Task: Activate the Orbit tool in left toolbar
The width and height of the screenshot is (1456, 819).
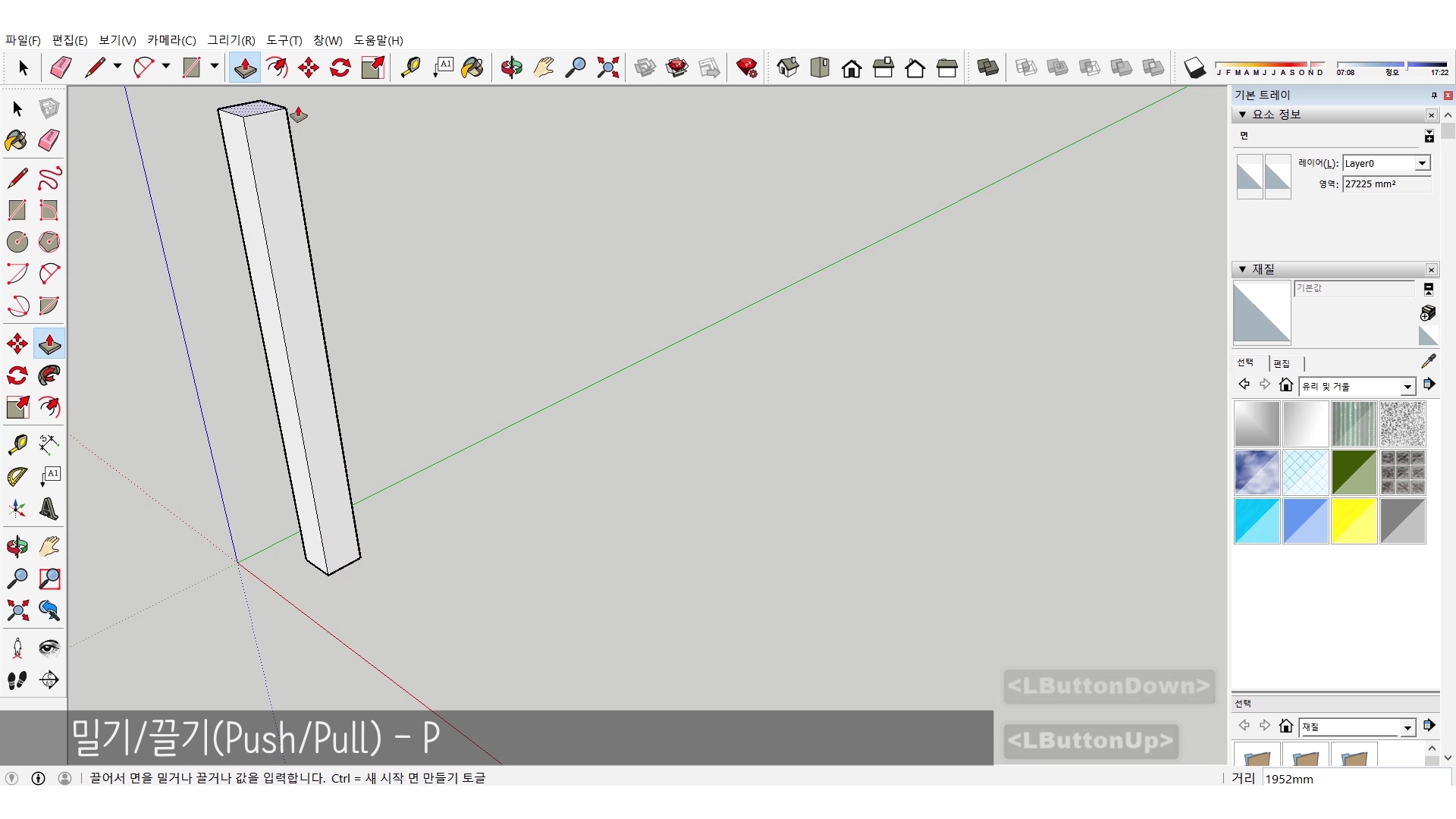Action: coord(17,547)
